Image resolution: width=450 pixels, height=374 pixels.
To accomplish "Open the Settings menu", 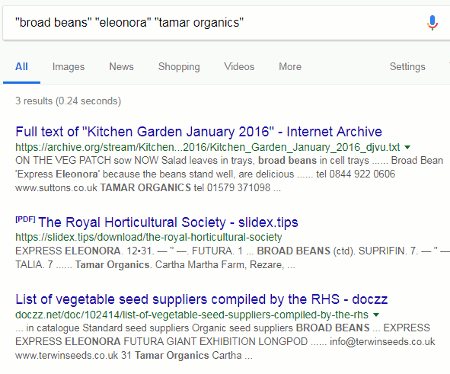I will (407, 67).
